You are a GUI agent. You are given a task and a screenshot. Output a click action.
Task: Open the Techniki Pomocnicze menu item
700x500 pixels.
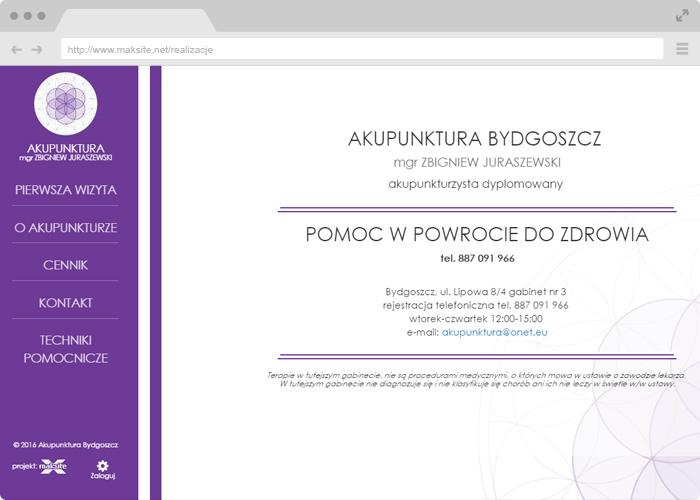tap(66, 349)
